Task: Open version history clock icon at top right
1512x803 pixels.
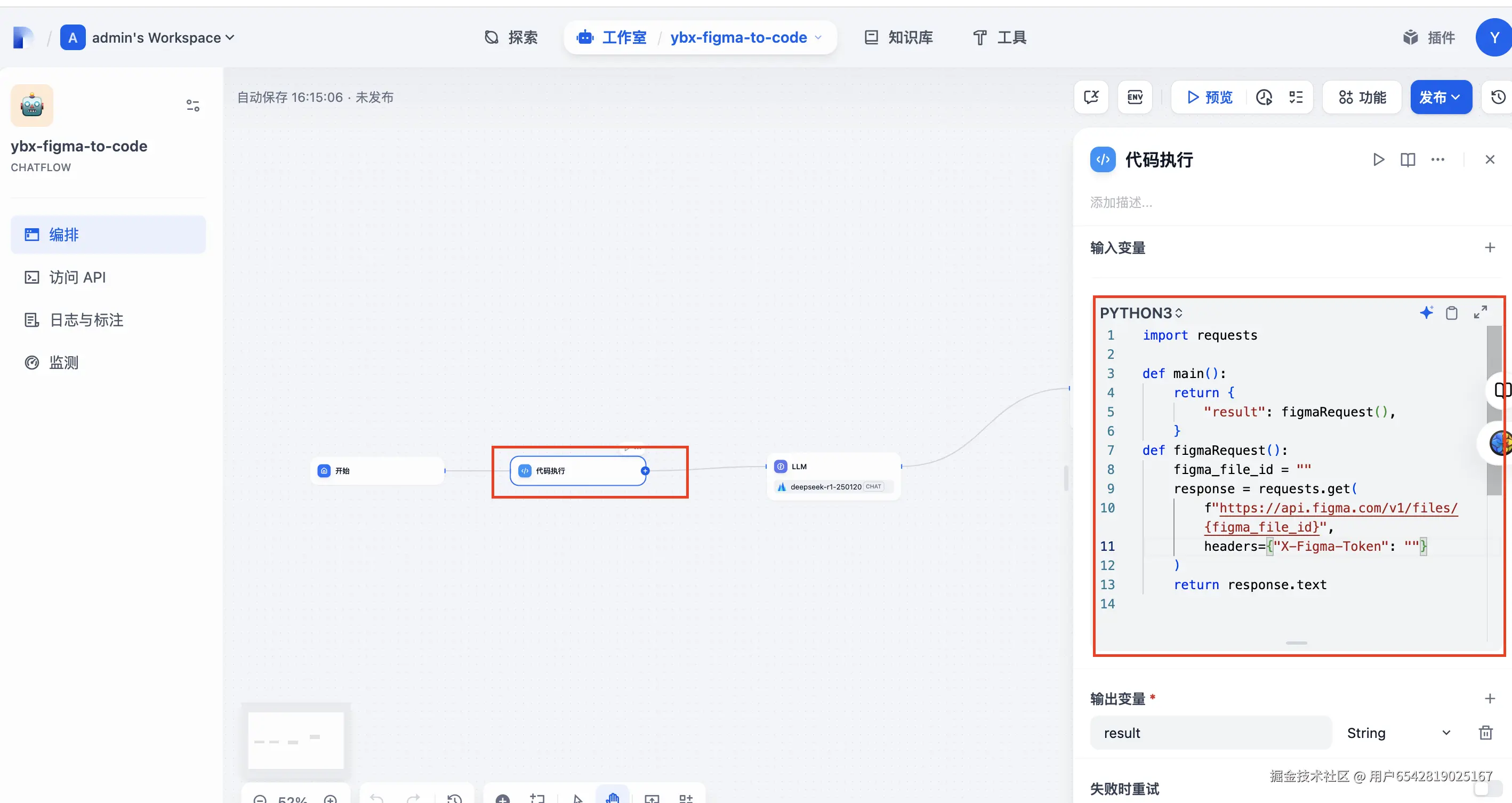Action: pyautogui.click(x=1498, y=98)
